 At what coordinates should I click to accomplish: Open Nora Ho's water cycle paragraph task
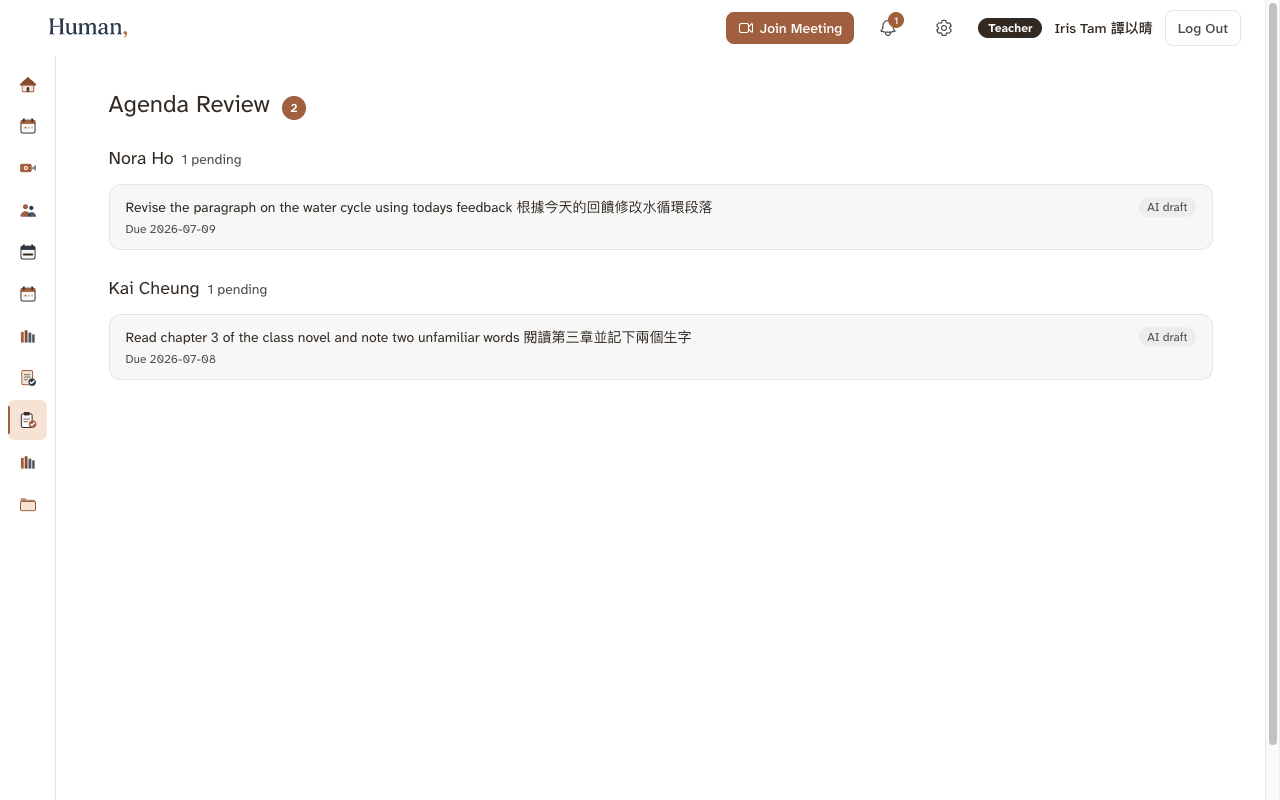661,217
